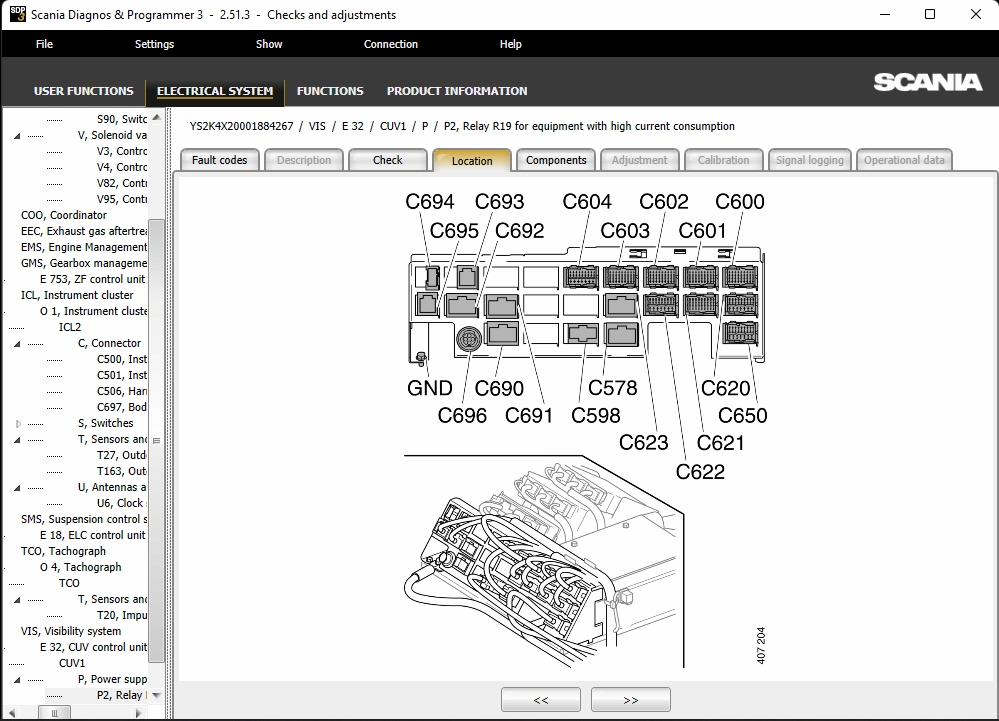Click the C696 round connector in diagram

(x=469, y=339)
